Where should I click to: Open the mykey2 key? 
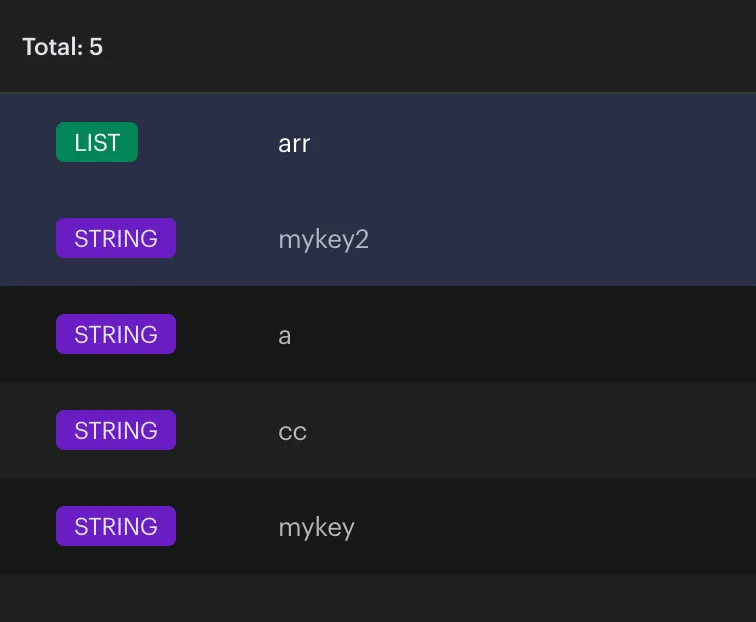(323, 240)
